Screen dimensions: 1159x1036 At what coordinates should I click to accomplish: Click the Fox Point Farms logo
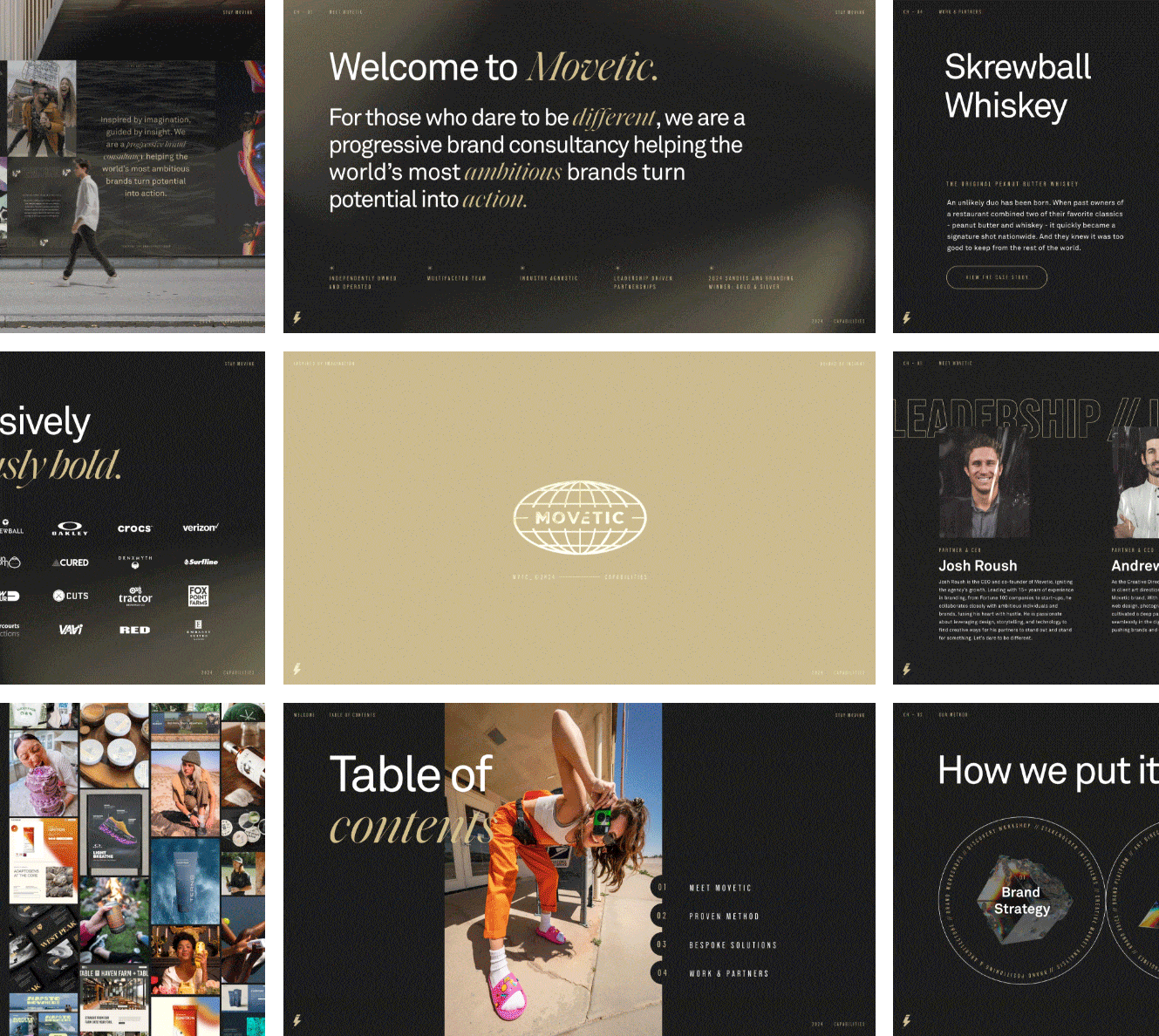(x=199, y=596)
